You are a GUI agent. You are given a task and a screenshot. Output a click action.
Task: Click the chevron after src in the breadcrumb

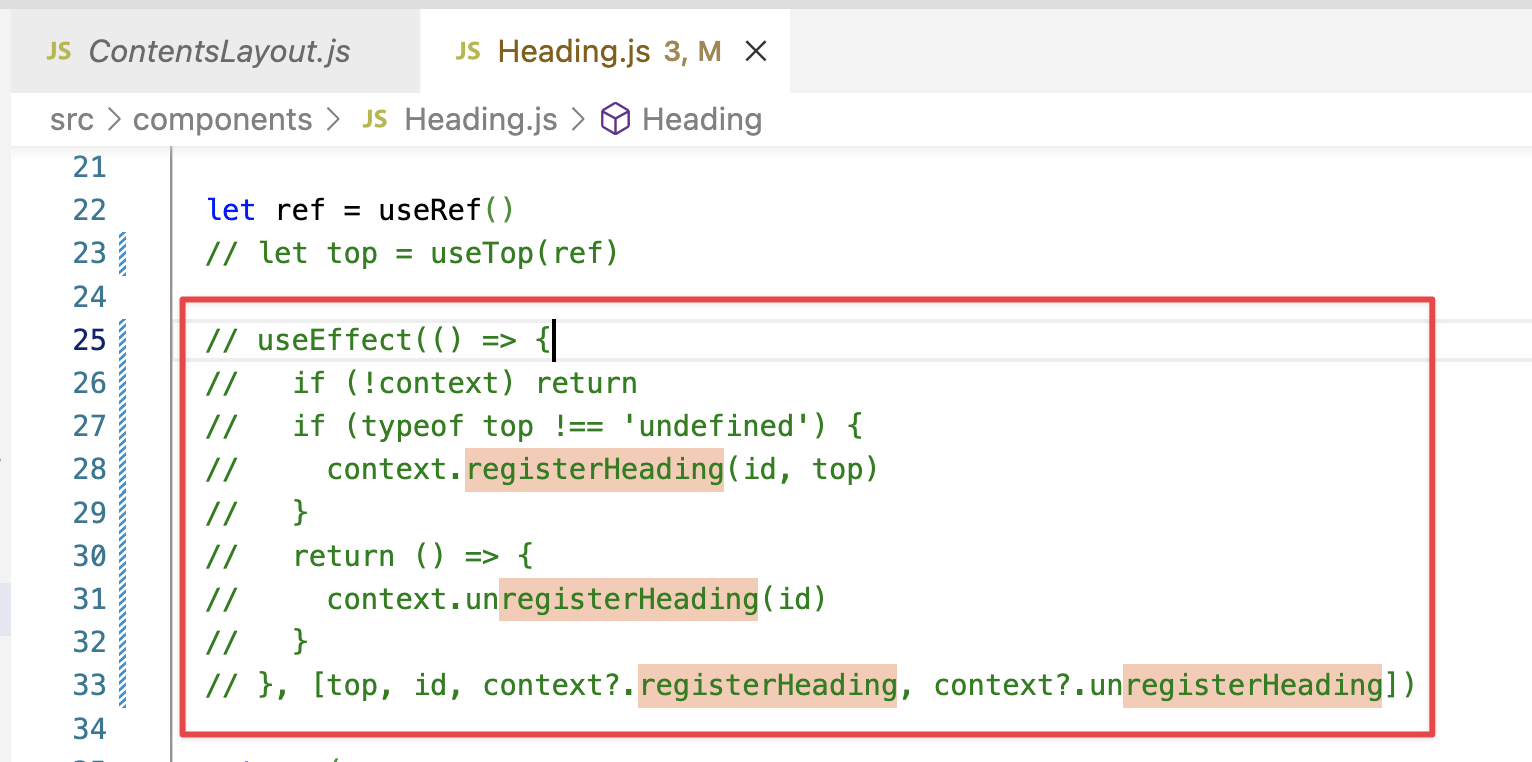click(113, 119)
